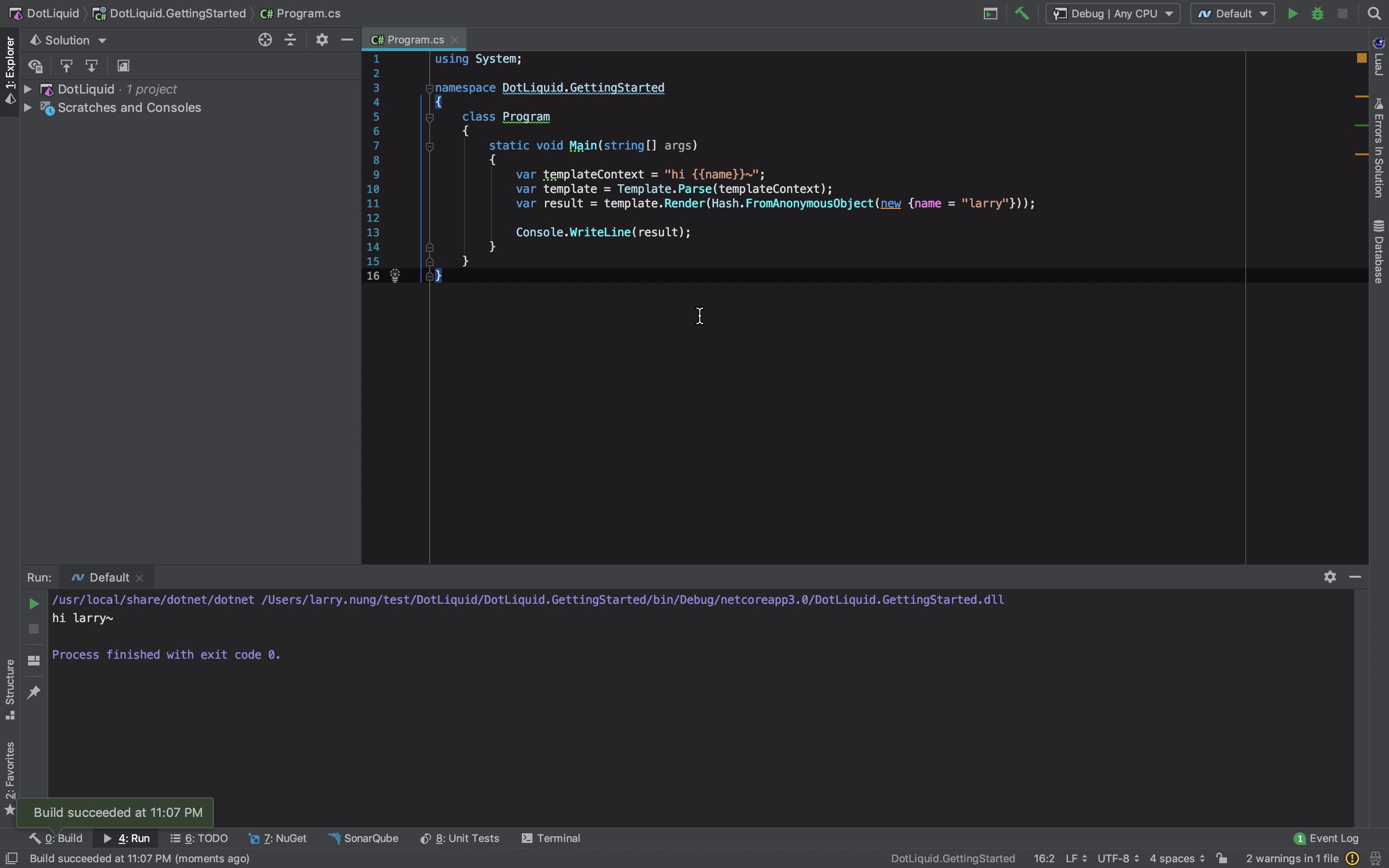Screen dimensions: 1389x868
Task: Click the navigate-up arrow icon in explorer toolbar
Action: (67, 66)
